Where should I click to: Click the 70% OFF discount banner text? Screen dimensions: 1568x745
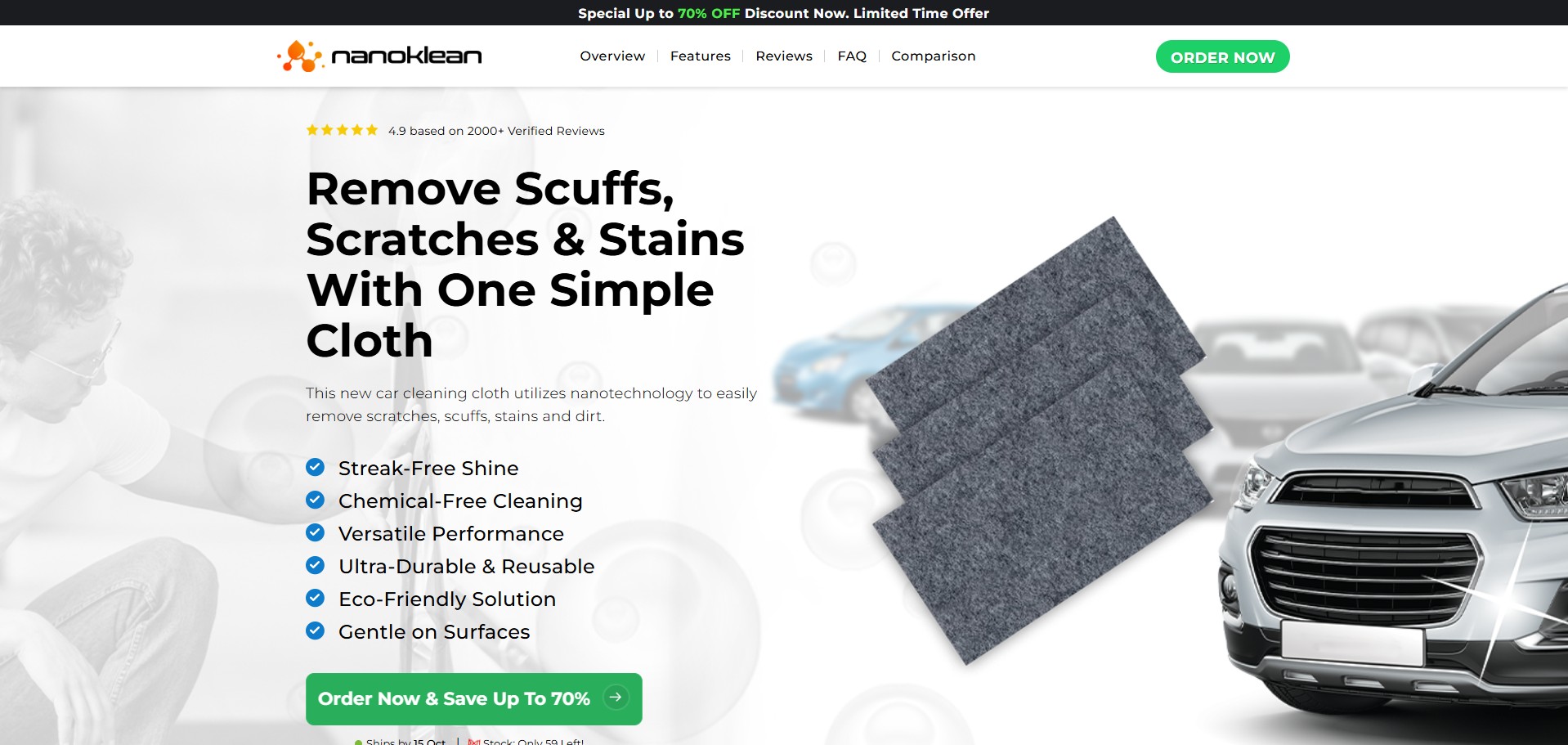[x=708, y=13]
